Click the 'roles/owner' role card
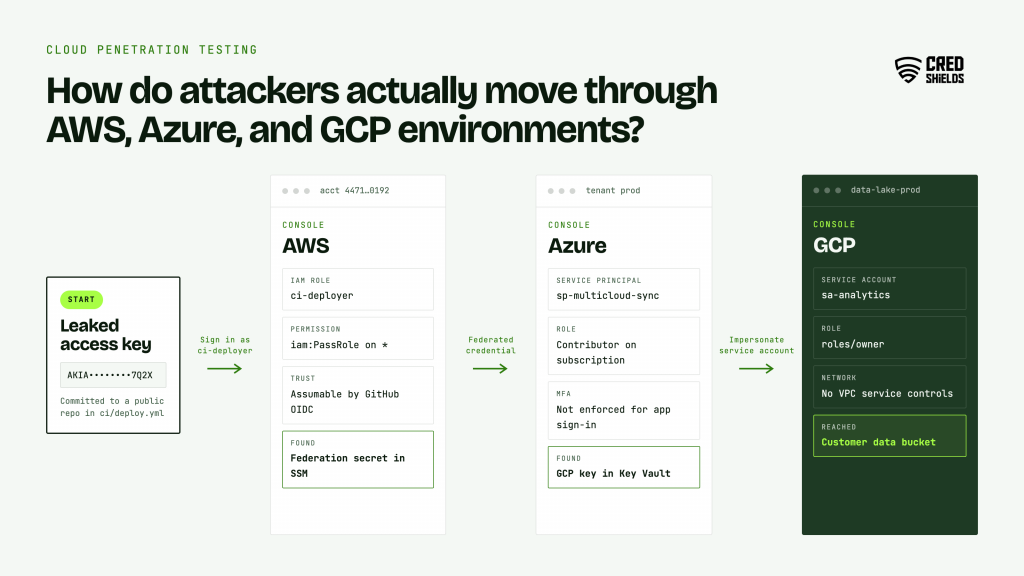 click(889, 338)
